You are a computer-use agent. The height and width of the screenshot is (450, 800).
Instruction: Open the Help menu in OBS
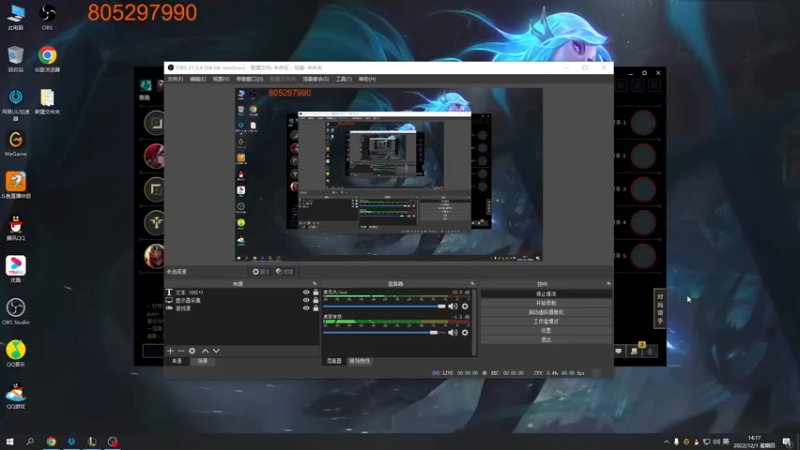[x=367, y=79]
